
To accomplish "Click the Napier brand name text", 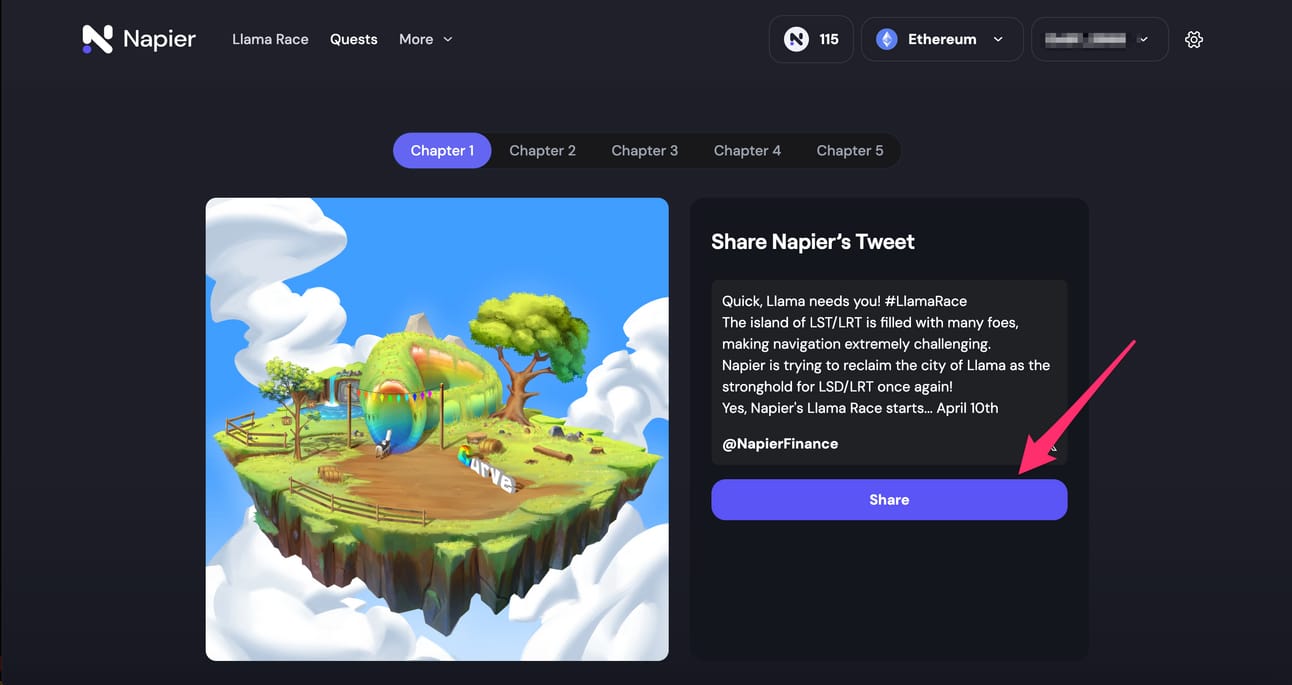I will (x=159, y=39).
